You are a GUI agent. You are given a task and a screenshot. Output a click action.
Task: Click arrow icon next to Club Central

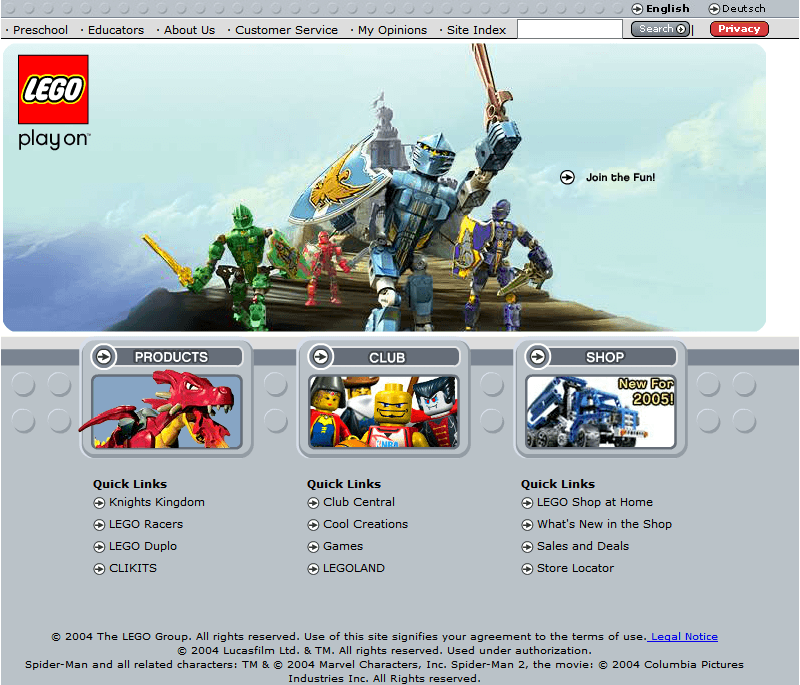click(313, 503)
